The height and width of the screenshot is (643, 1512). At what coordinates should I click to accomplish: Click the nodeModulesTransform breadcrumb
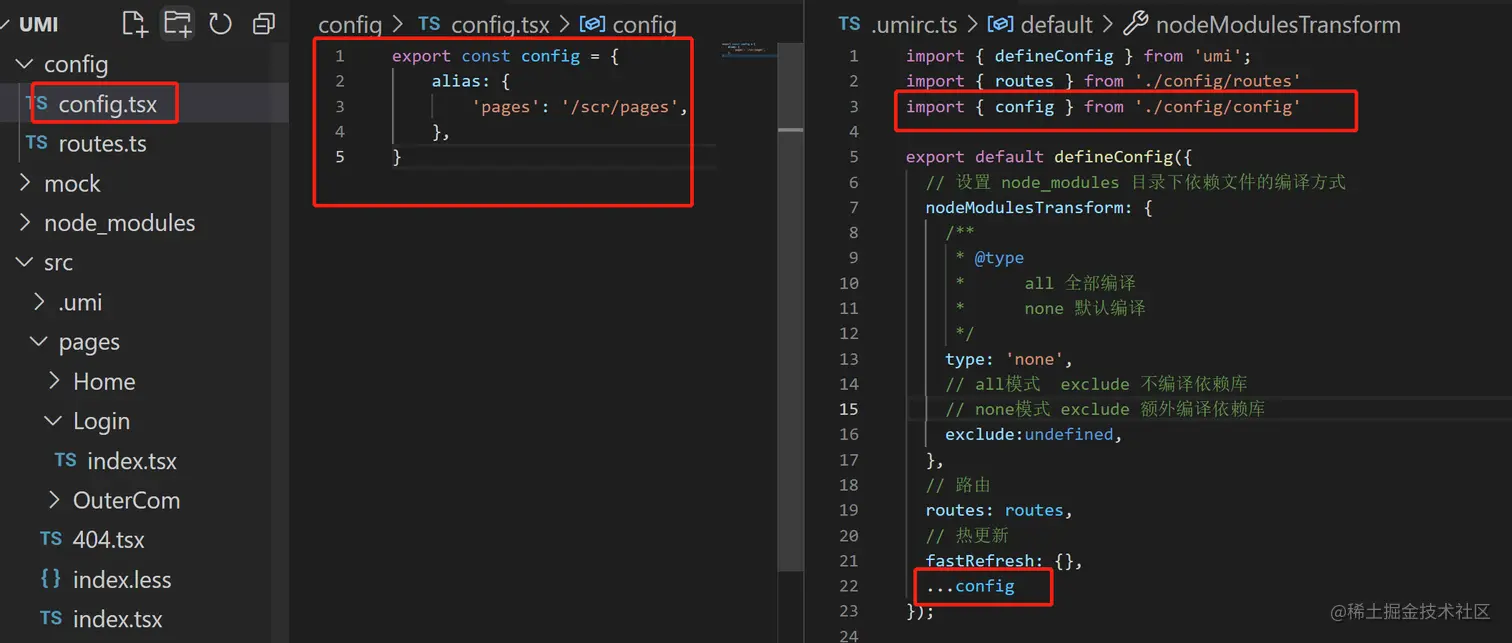[1278, 25]
